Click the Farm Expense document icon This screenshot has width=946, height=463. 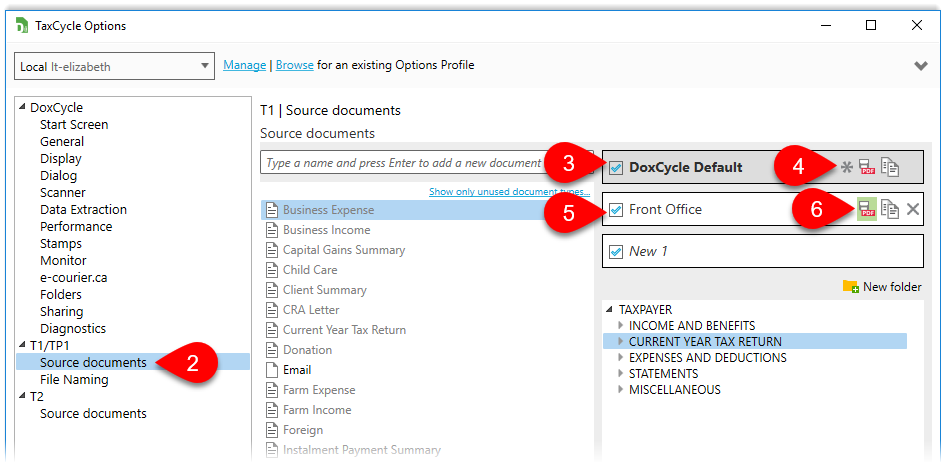pyautogui.click(x=271, y=390)
